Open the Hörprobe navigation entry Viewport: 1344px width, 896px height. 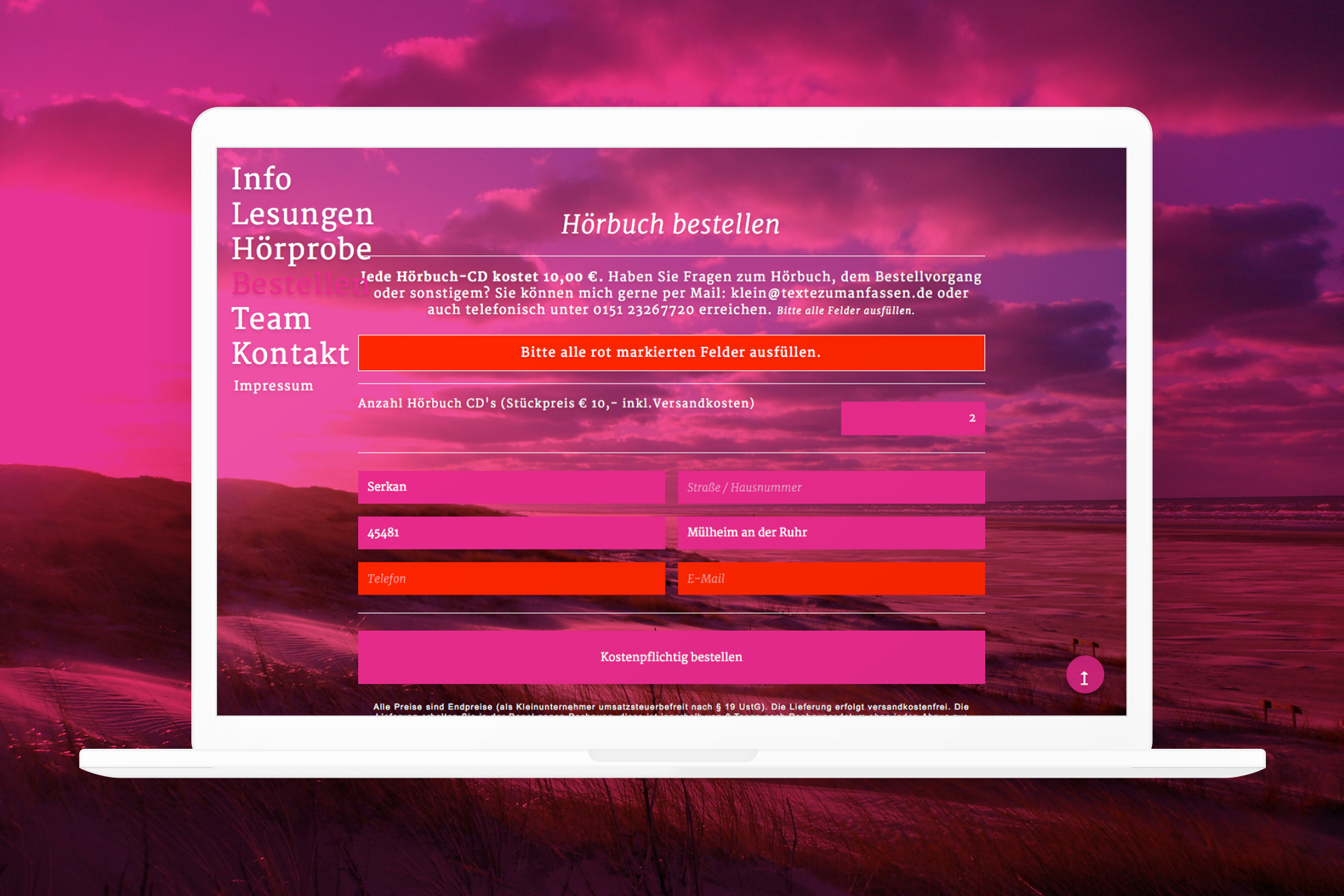301,249
